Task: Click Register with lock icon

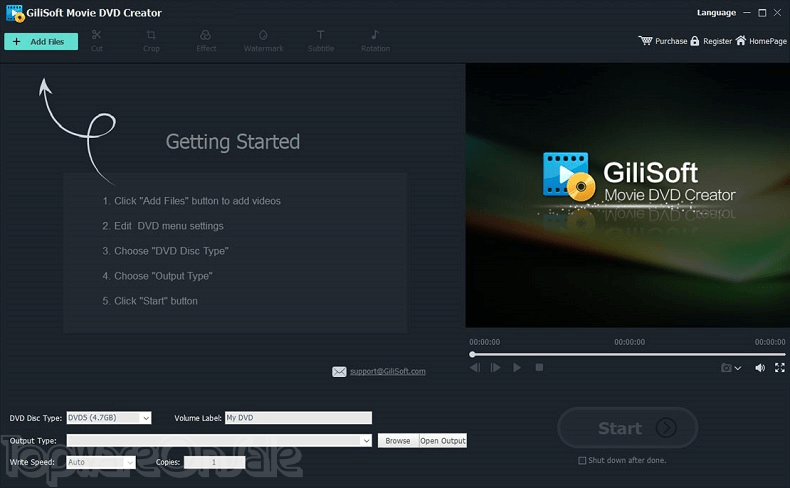Action: click(x=711, y=41)
